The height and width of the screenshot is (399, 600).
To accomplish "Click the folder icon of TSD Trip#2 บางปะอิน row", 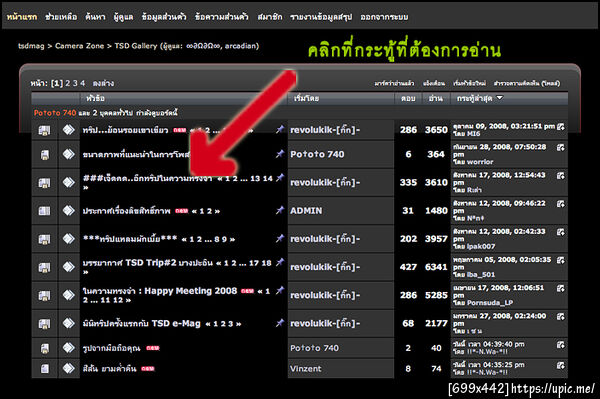I will pyautogui.click(x=44, y=267).
